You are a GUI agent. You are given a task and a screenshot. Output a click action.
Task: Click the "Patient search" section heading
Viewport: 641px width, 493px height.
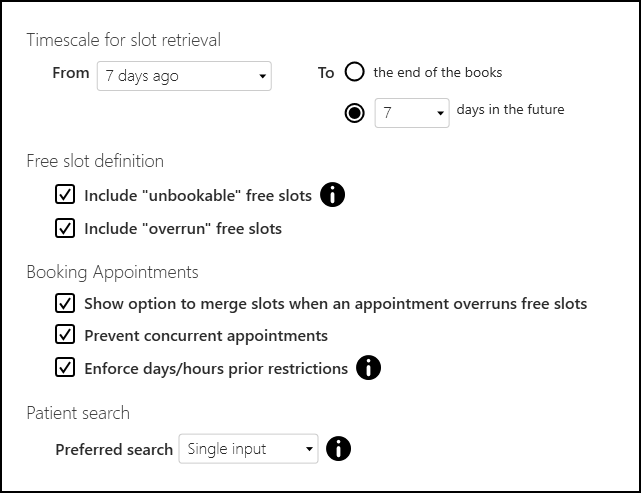(78, 413)
